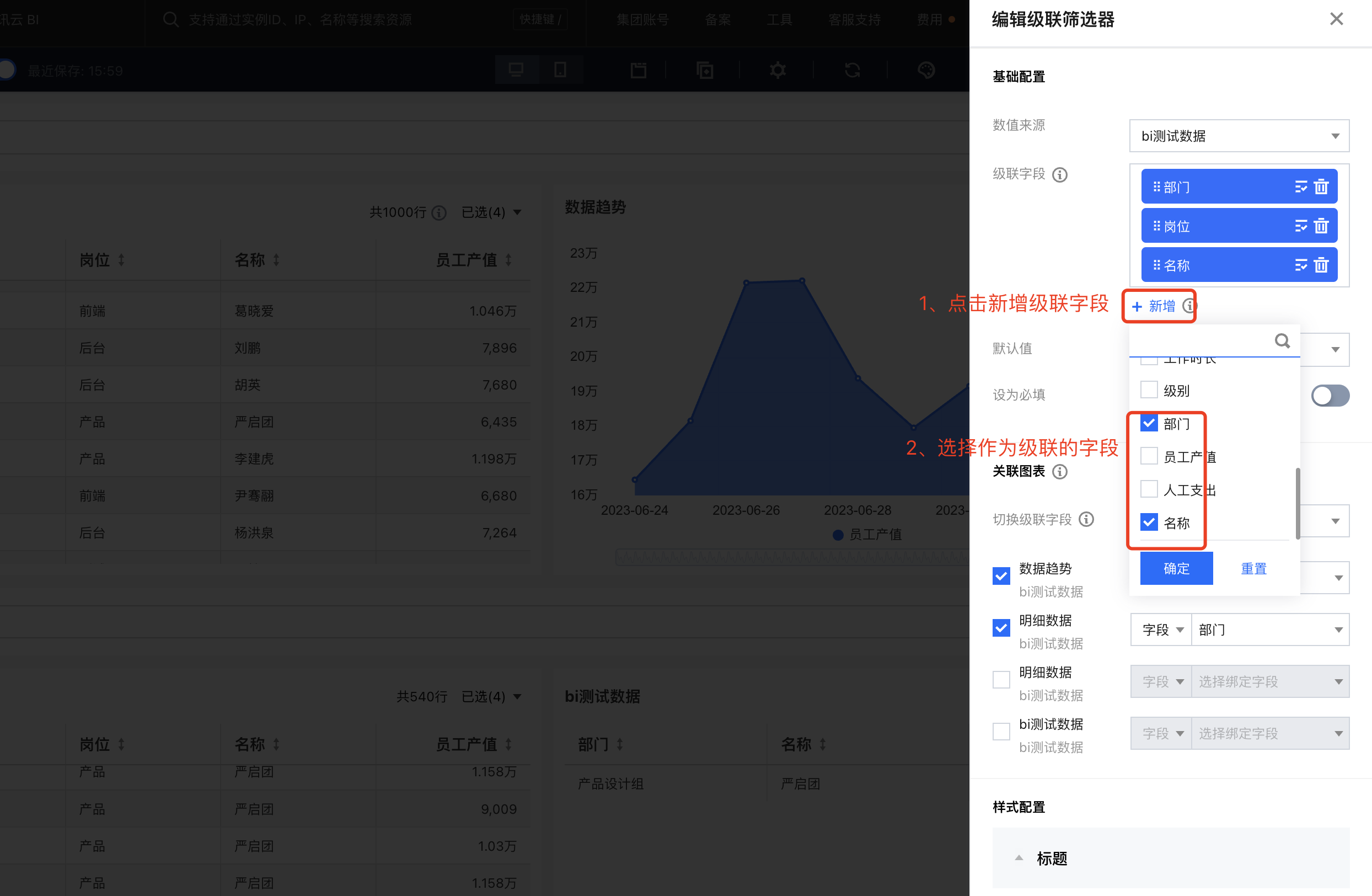Click the info icon next to 关联图表
The height and width of the screenshot is (896, 1372).
(1059, 472)
